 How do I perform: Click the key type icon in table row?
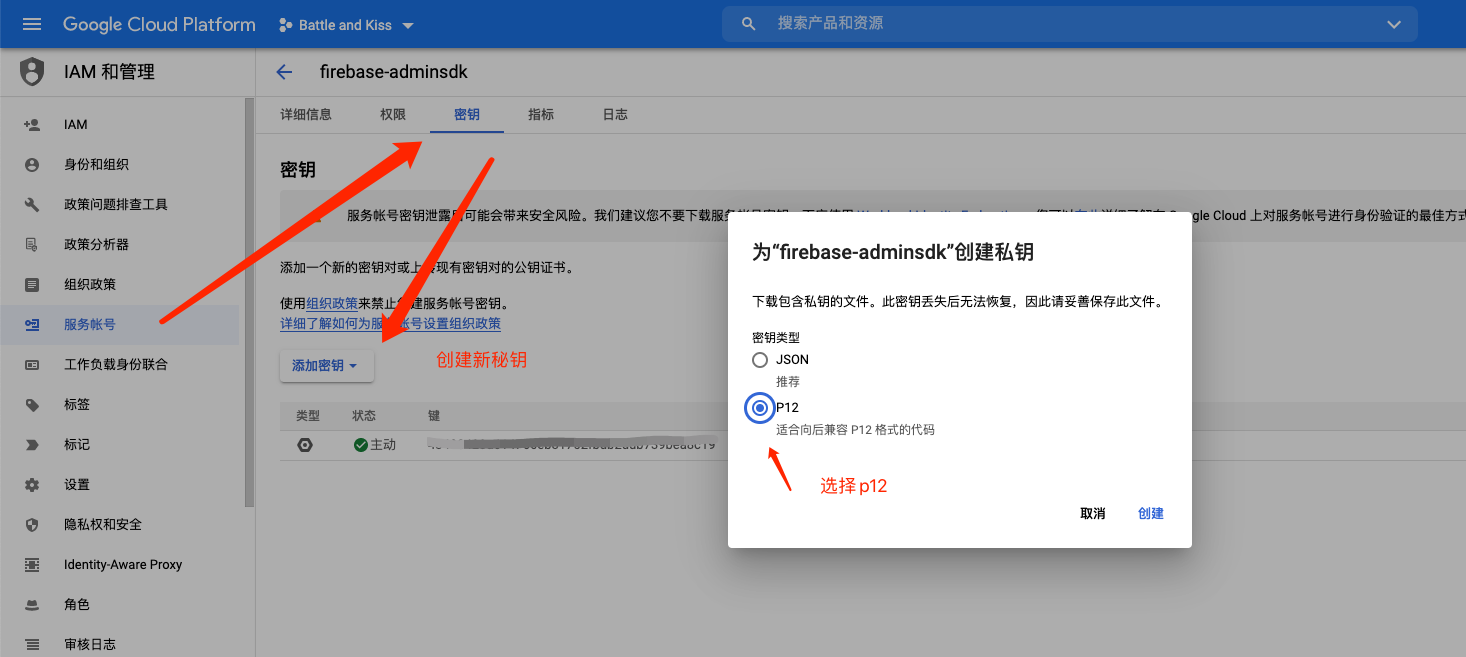click(x=305, y=445)
